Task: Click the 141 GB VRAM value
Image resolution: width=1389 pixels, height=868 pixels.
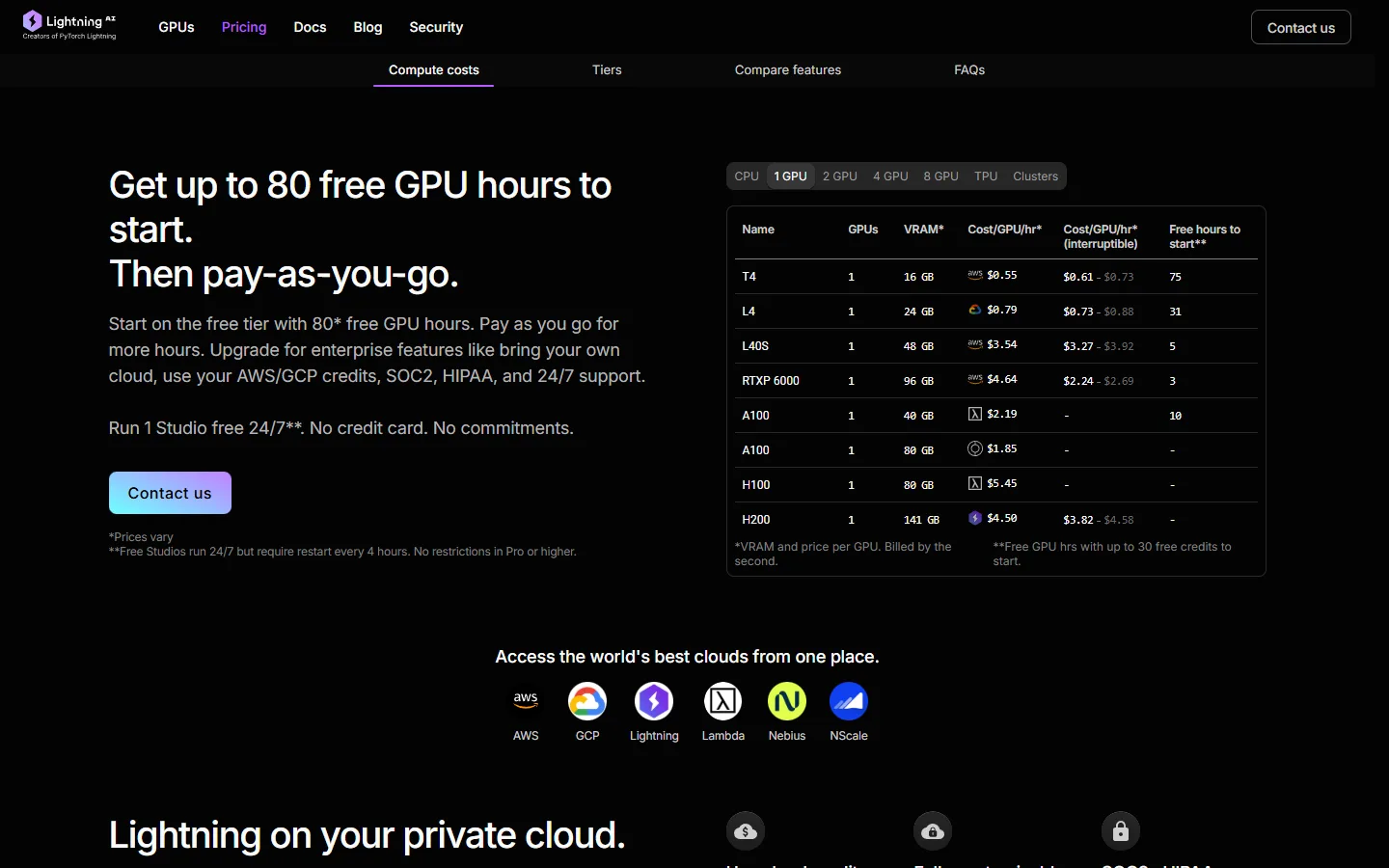Action: pos(921,520)
